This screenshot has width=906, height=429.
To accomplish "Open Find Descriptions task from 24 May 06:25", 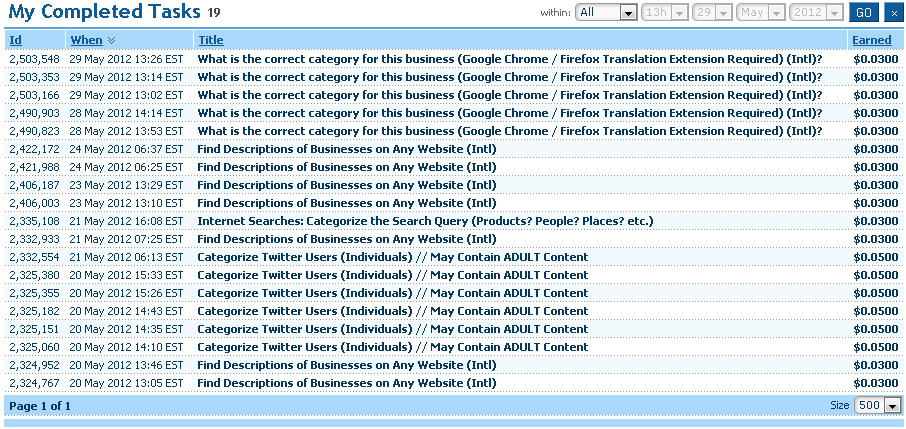I will 347,167.
